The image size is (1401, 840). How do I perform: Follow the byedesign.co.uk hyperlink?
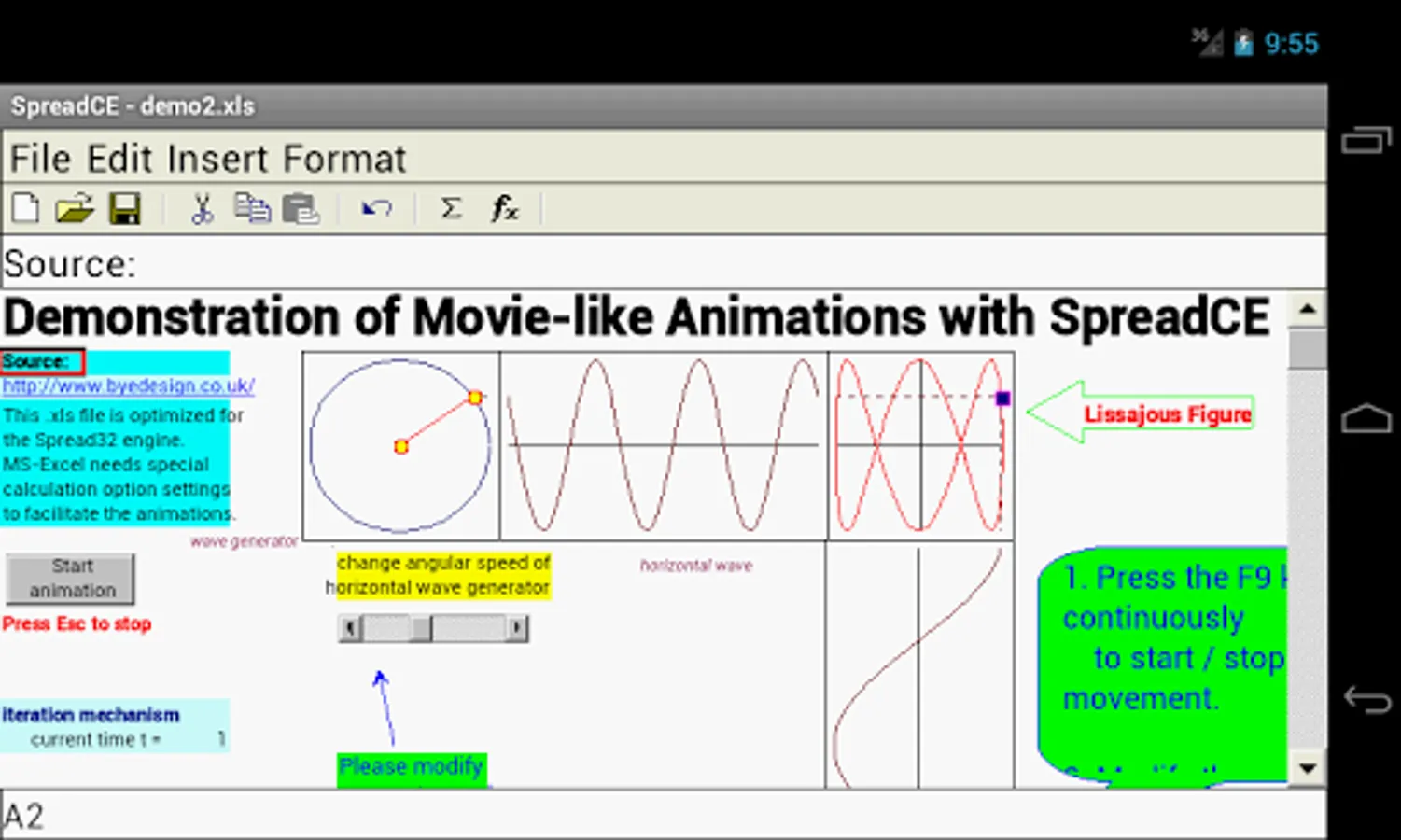tap(128, 385)
